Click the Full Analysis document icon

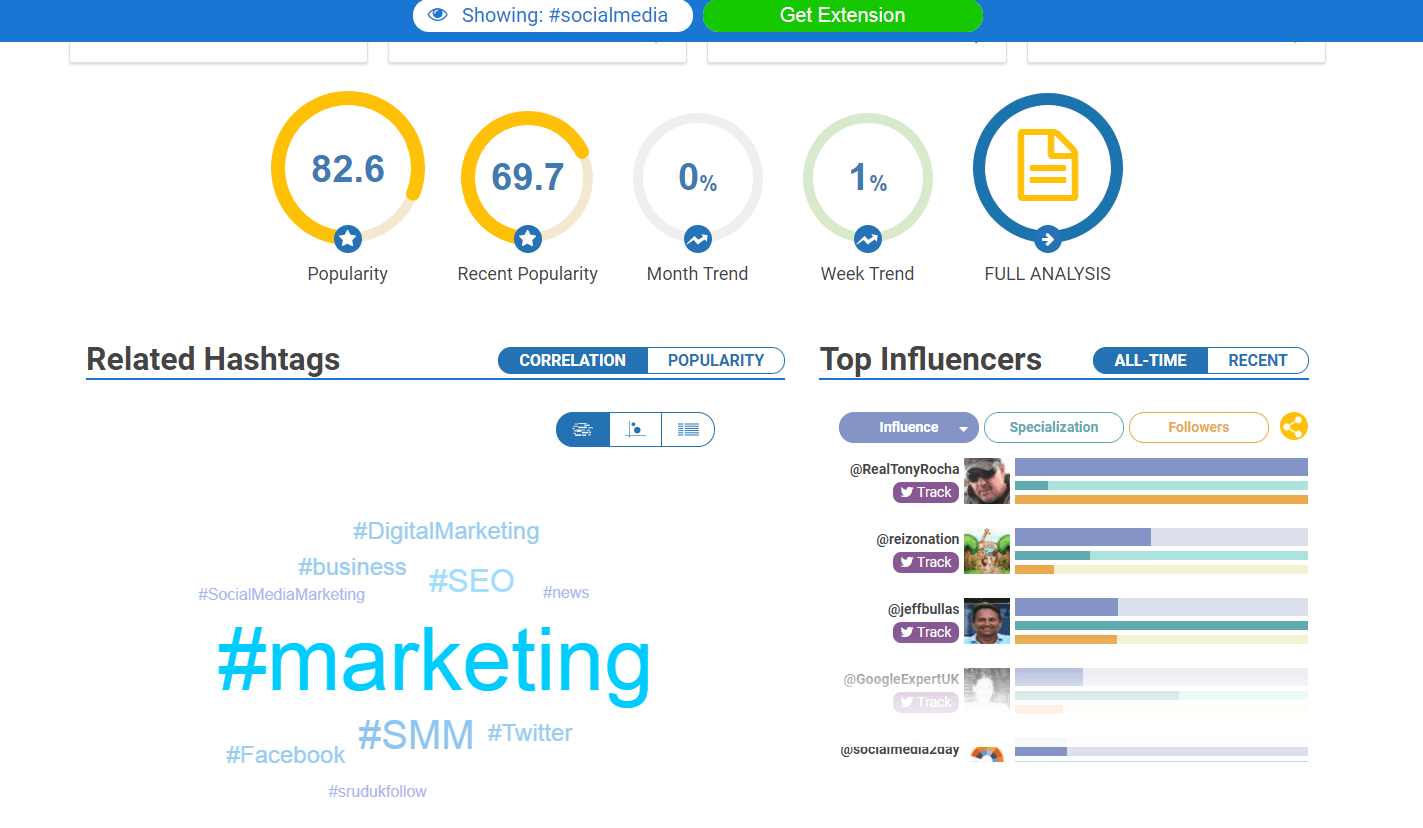[x=1047, y=167]
